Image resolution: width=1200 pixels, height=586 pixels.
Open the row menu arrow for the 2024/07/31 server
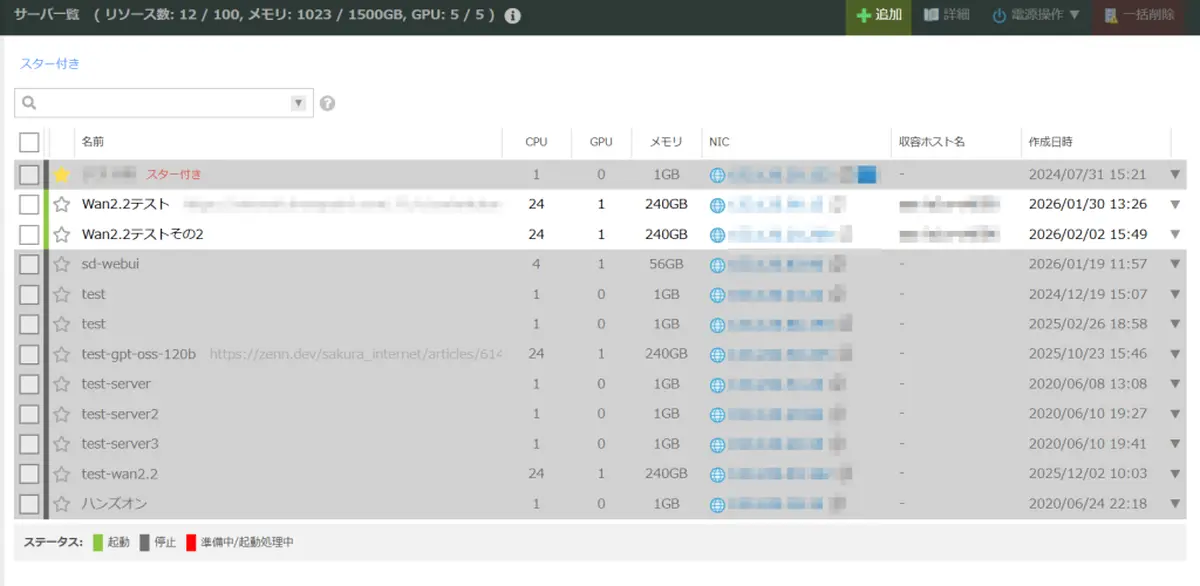(1176, 175)
